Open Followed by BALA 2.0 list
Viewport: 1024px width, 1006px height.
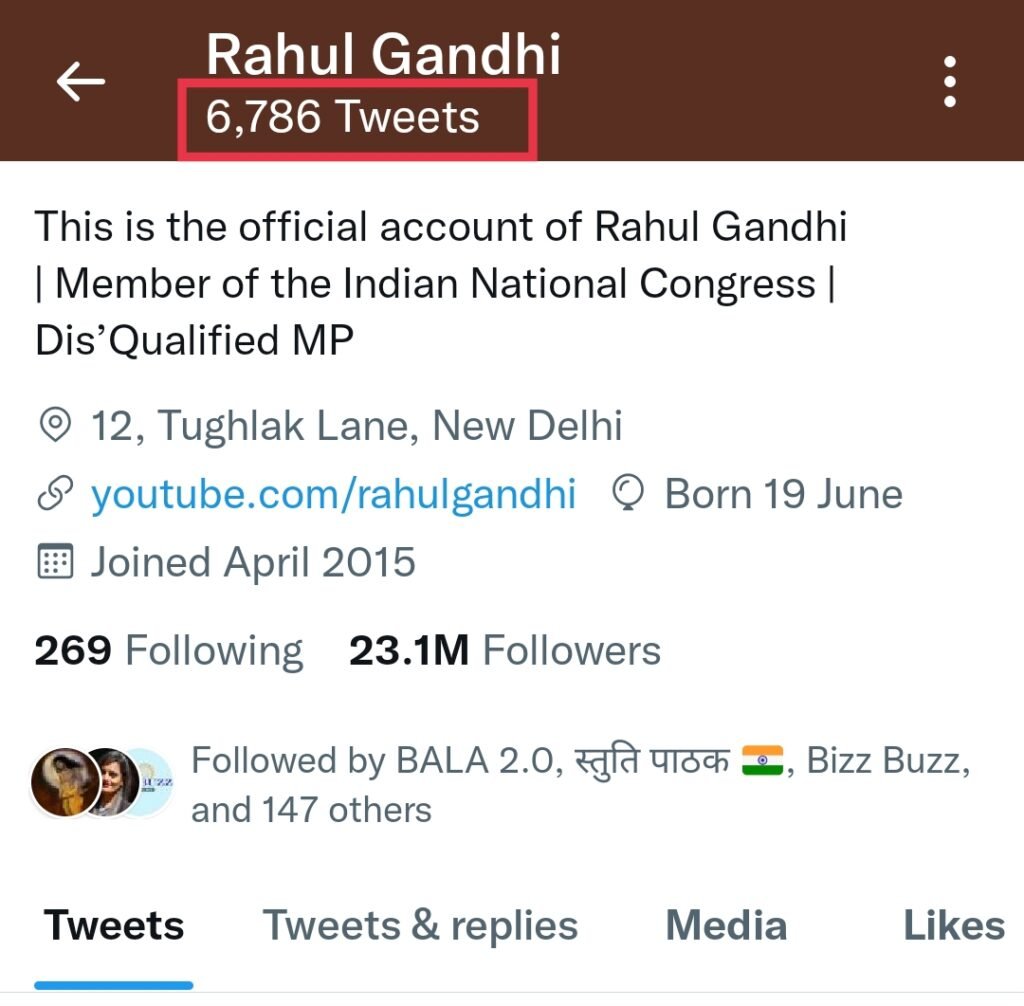coord(581,785)
